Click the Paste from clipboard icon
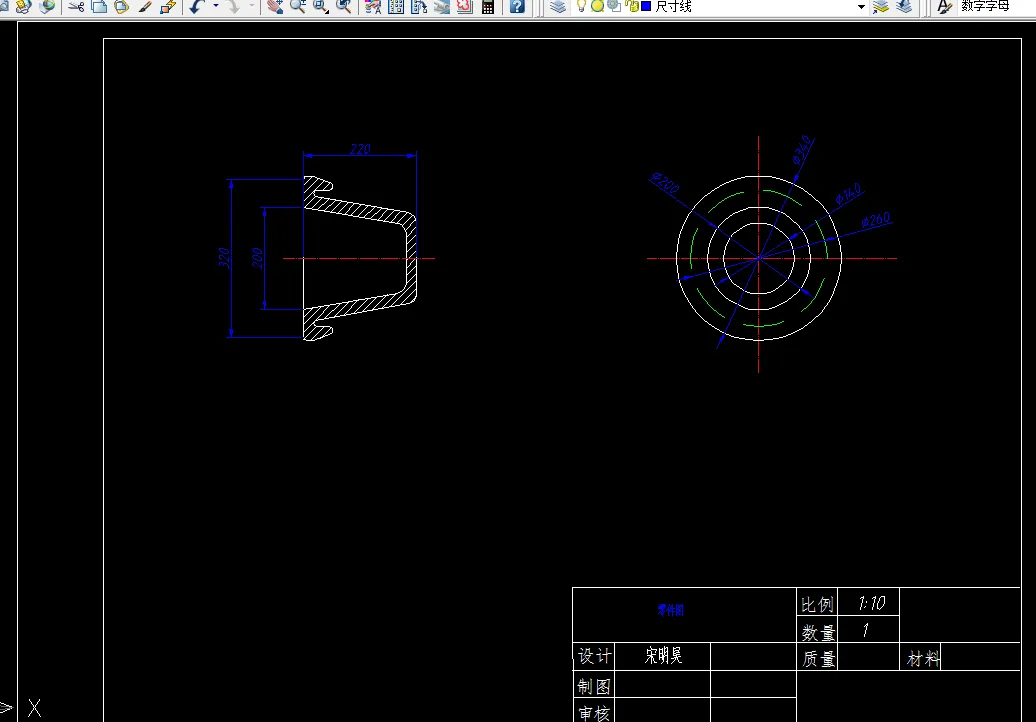Image resolution: width=1036 pixels, height=722 pixels. (122, 7)
